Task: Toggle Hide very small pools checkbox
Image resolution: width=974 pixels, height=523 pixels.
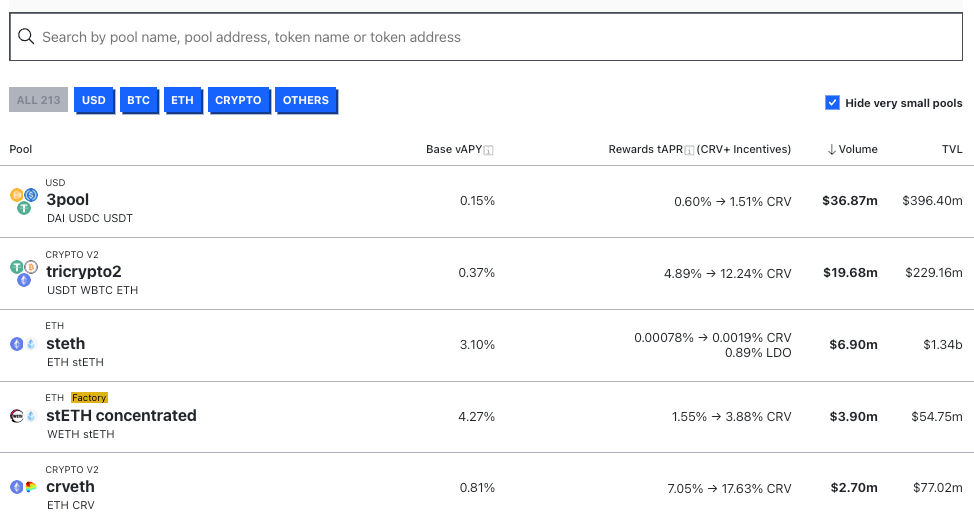Action: (x=832, y=102)
